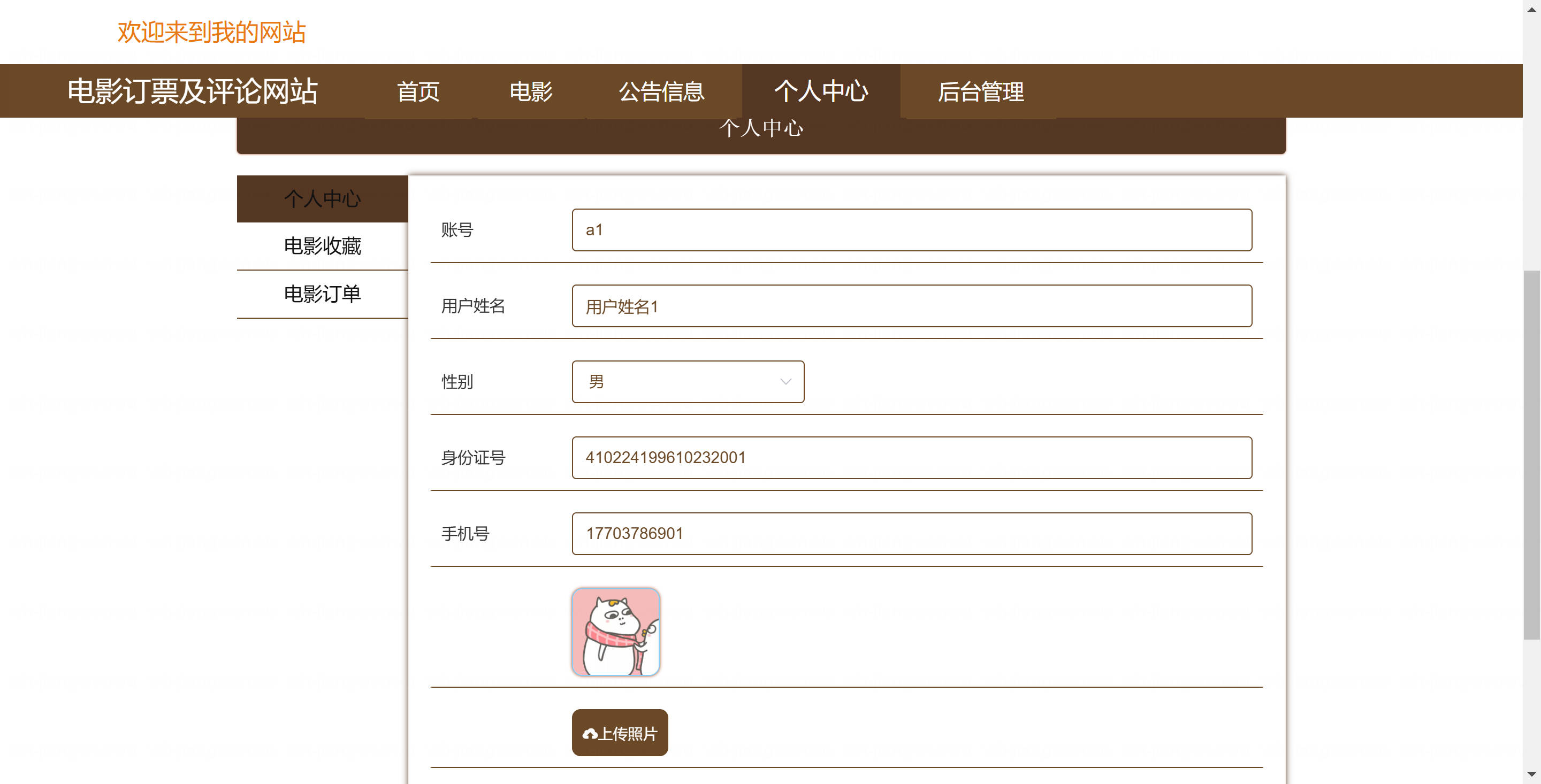Click the 账号 input field

[x=911, y=229]
